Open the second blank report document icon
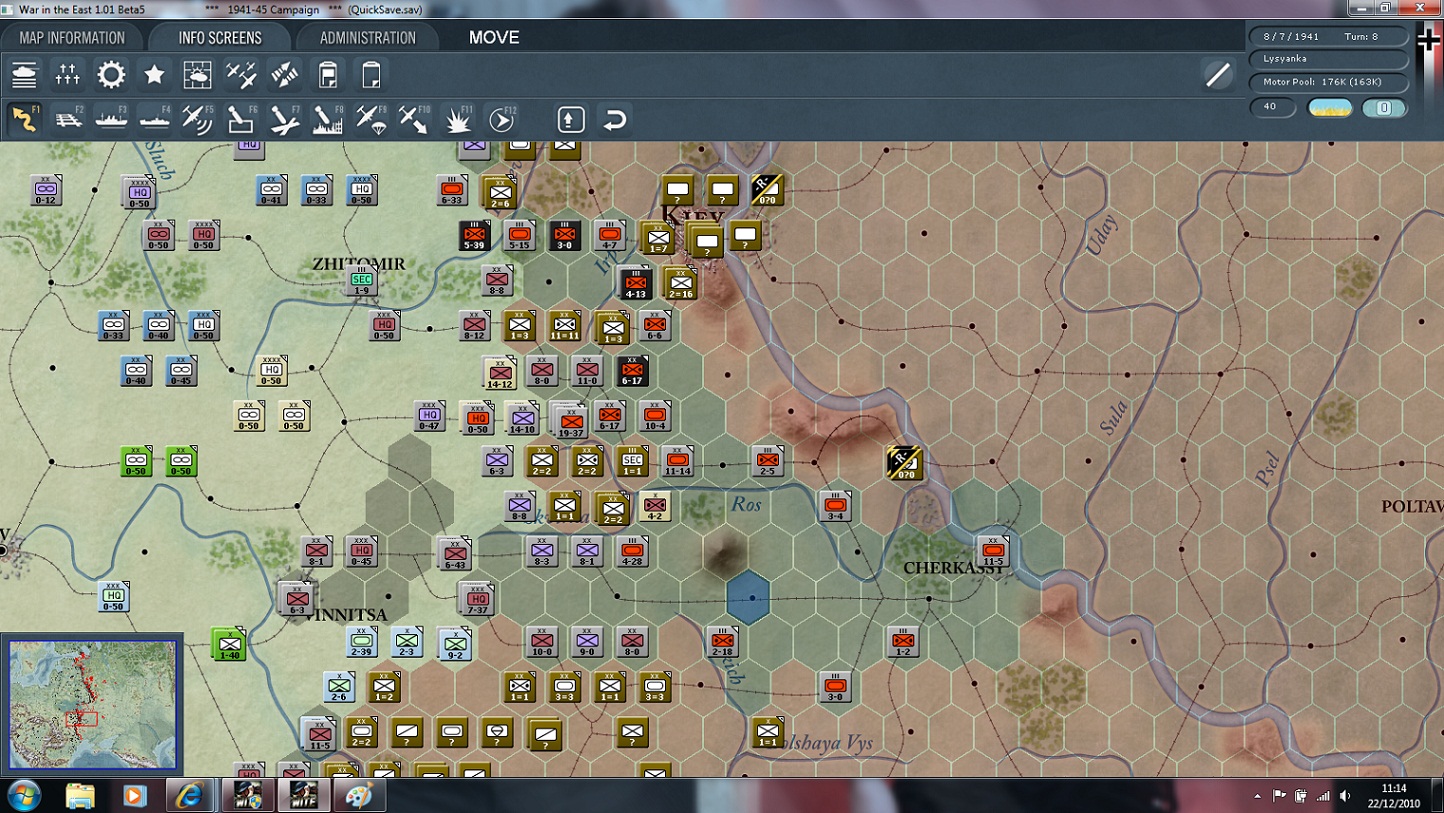Viewport: 1444px width, 813px height. 371,75
